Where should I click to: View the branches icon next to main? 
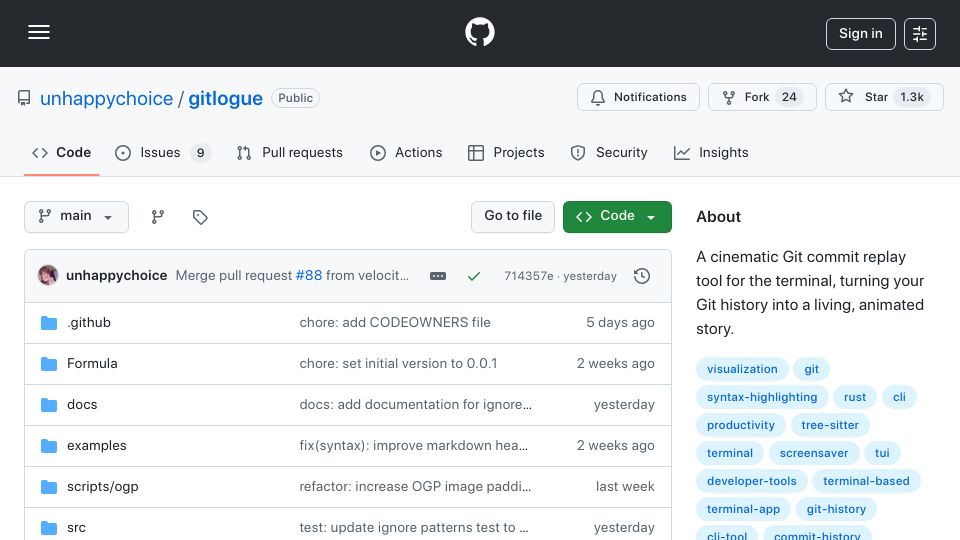[x=158, y=217]
